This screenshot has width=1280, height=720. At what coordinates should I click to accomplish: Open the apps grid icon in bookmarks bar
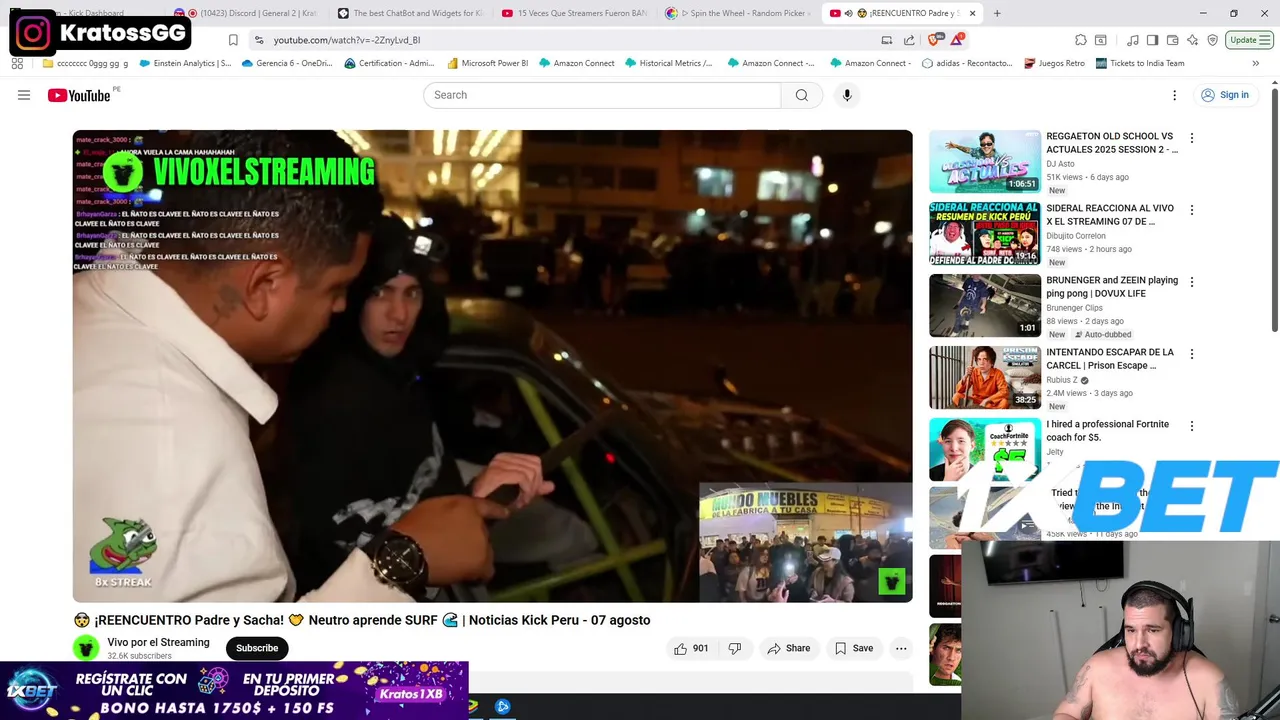(17, 63)
